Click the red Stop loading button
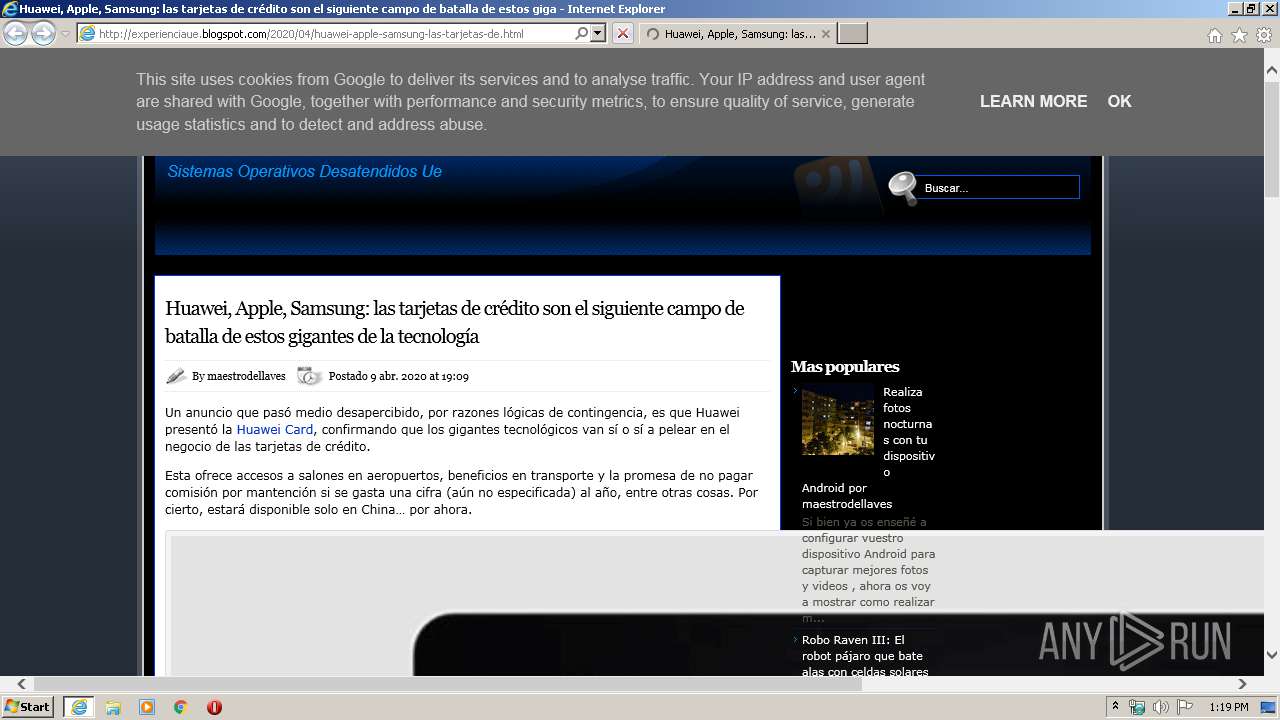The height and width of the screenshot is (720, 1280). click(x=622, y=33)
